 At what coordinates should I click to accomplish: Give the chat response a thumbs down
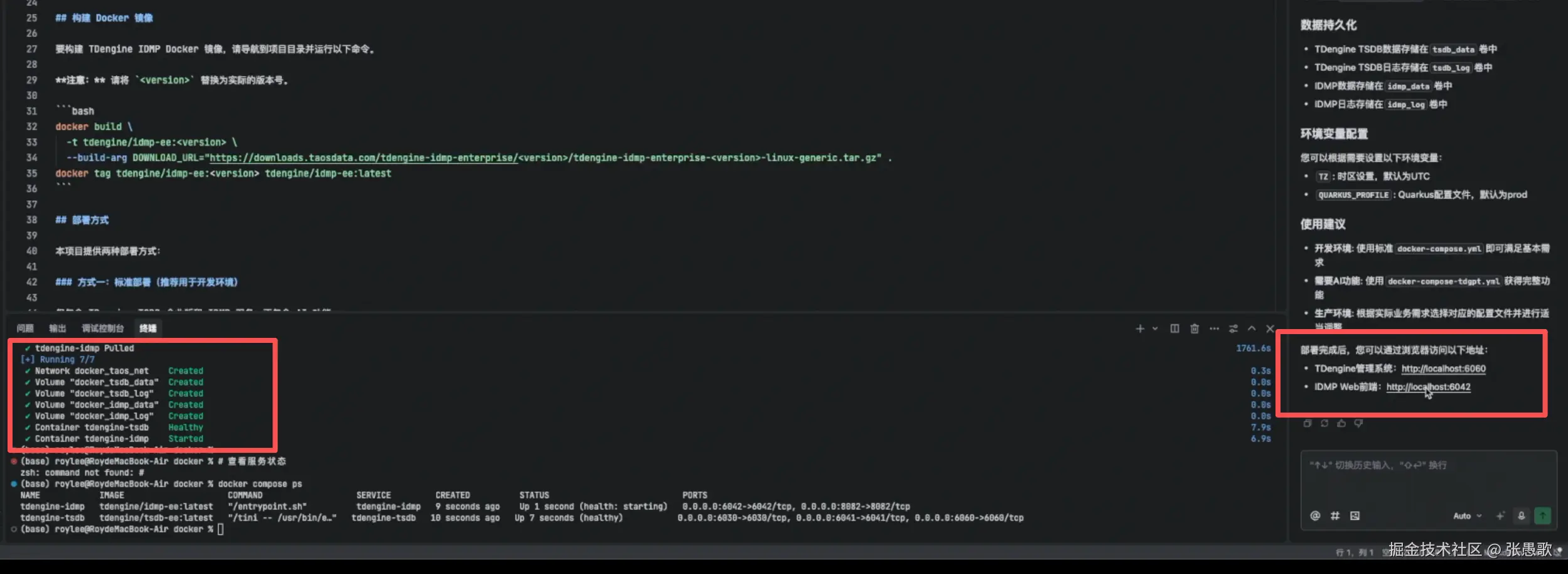1358,423
